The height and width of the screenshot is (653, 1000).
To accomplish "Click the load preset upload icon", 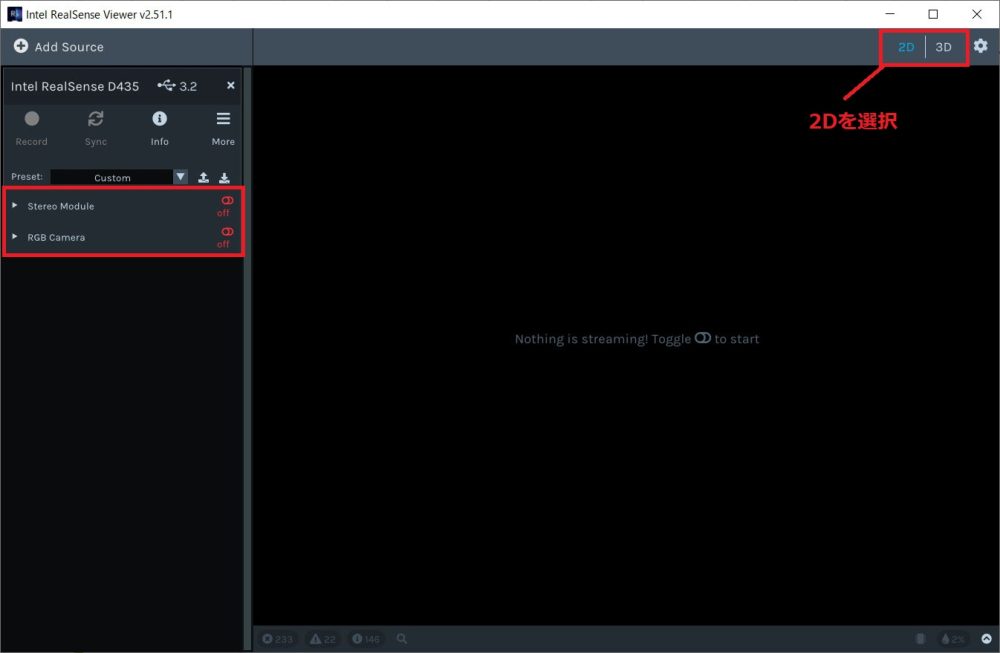I will (203, 177).
